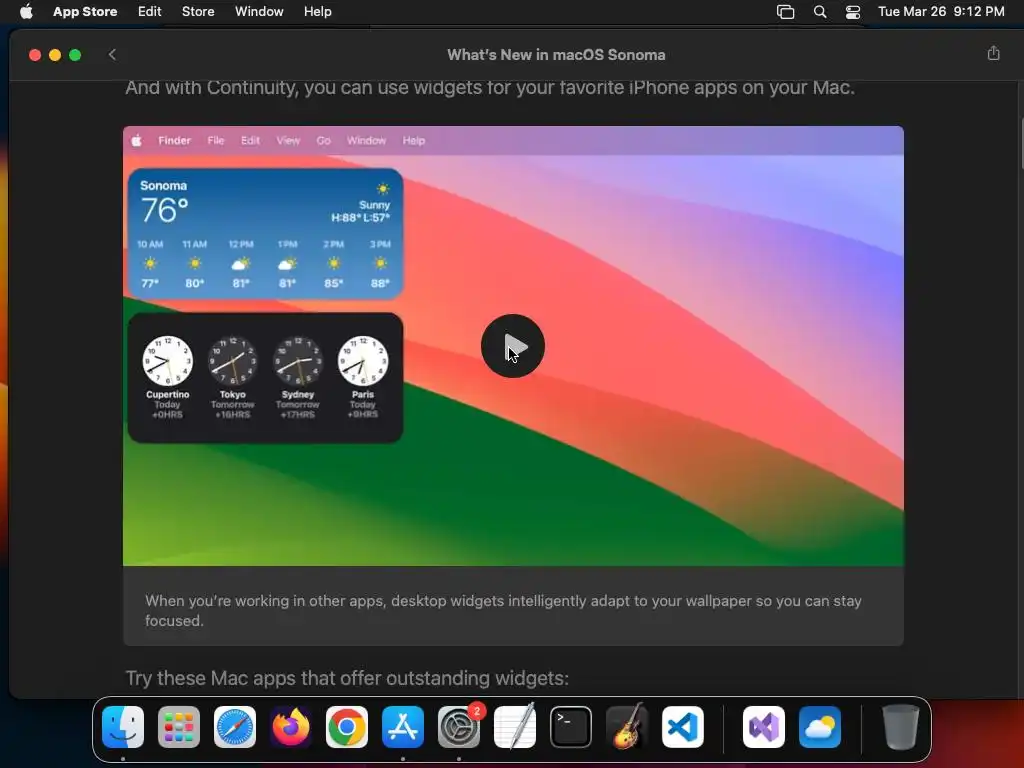
Task: Open Spotlight search in menu bar
Action: tap(820, 12)
